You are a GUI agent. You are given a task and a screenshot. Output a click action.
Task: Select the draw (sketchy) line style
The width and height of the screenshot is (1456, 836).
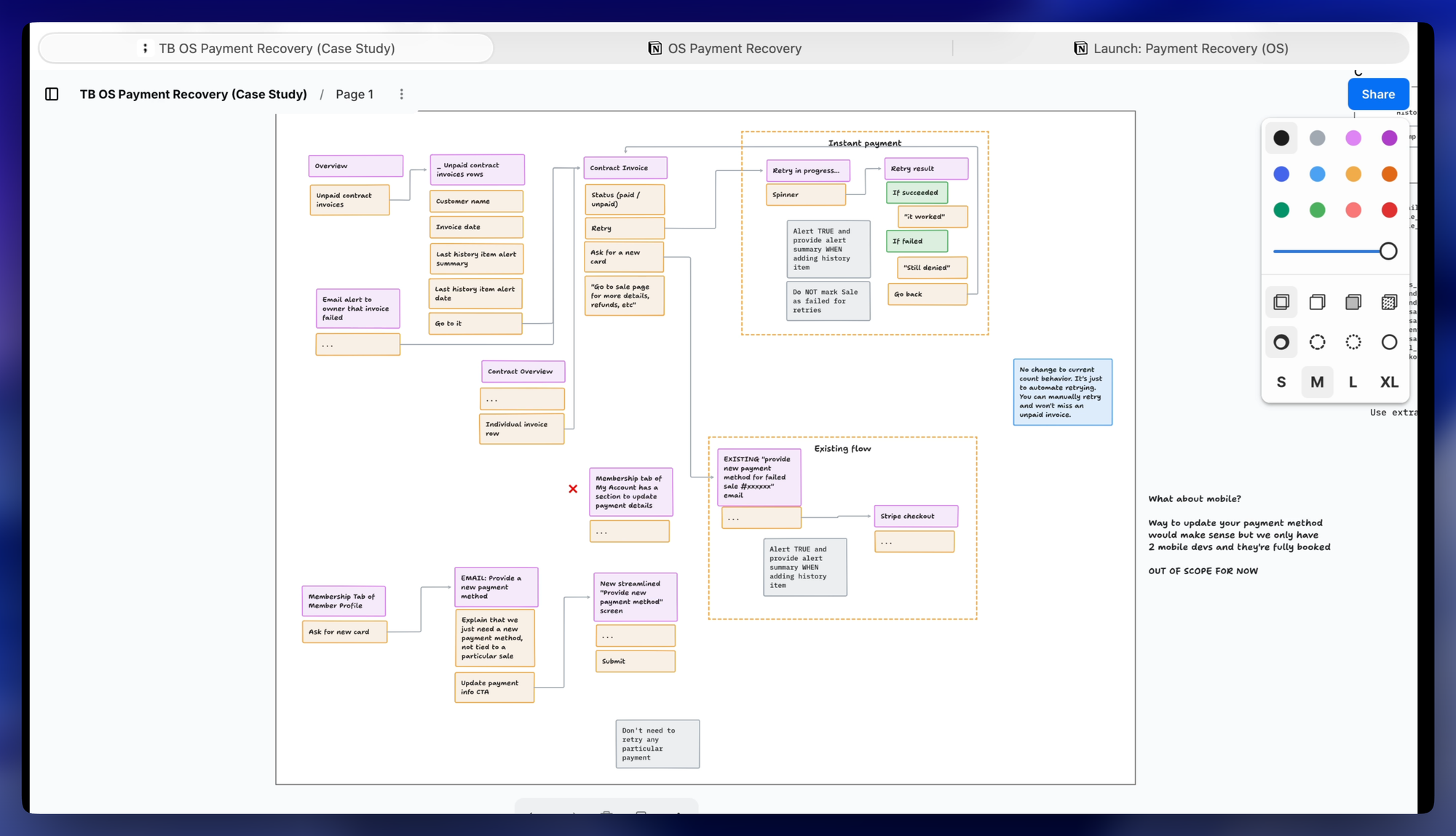click(1281, 342)
